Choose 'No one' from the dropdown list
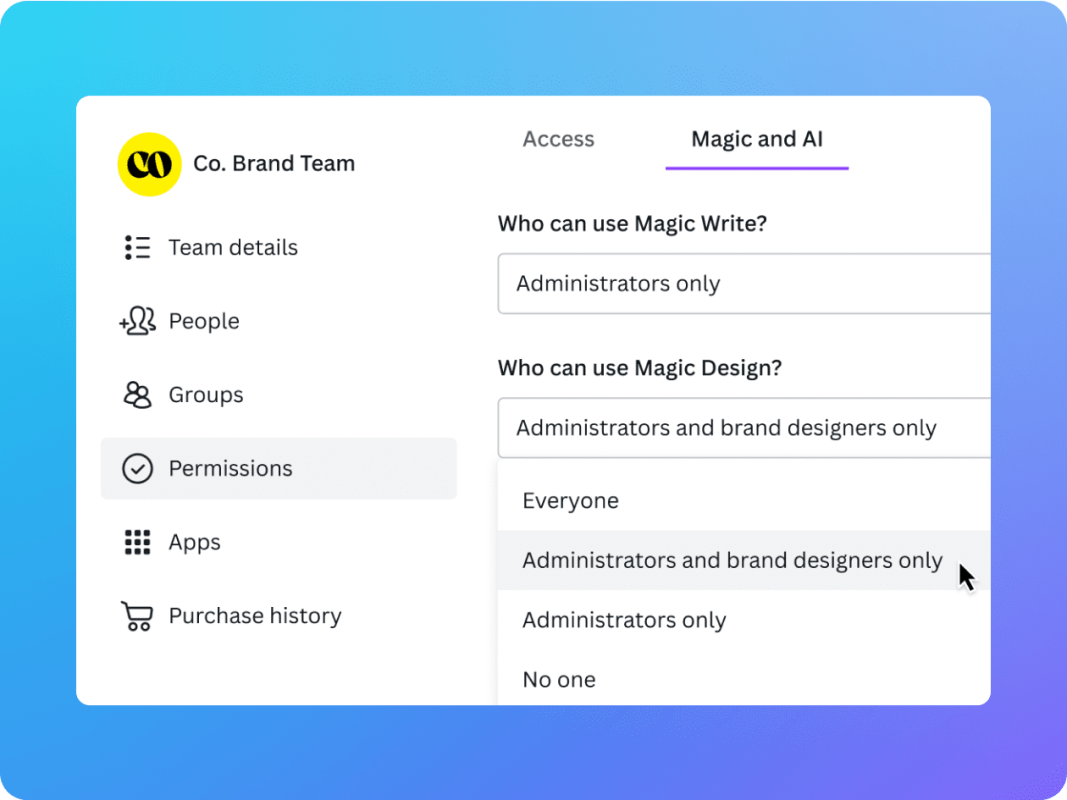This screenshot has height=800, width=1067. point(559,680)
